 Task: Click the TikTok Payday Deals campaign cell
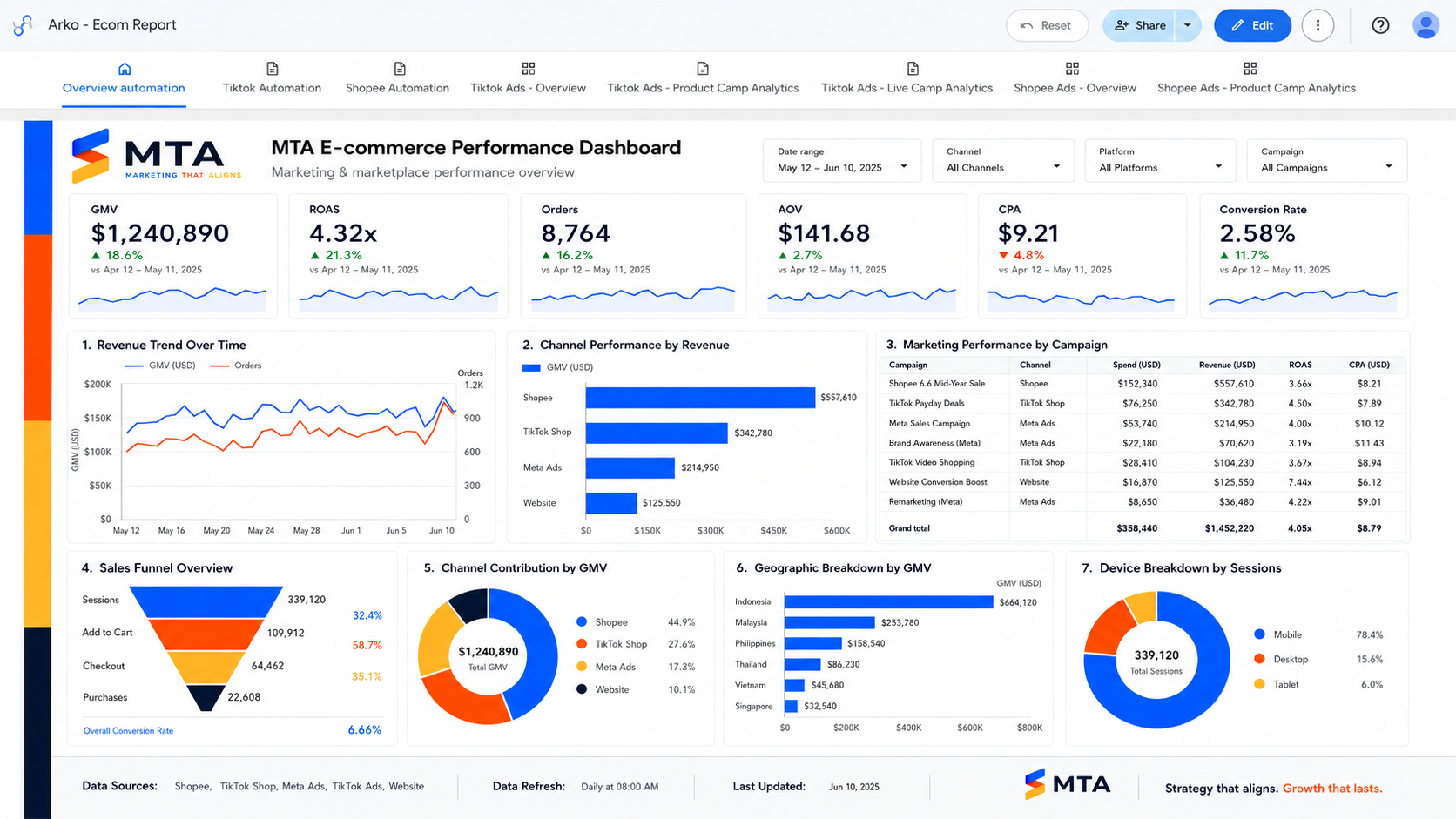pyautogui.click(x=927, y=404)
